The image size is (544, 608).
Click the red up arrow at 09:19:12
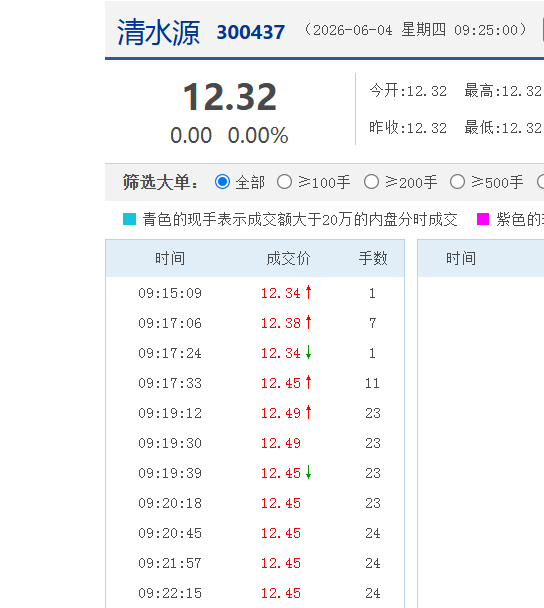tap(308, 412)
